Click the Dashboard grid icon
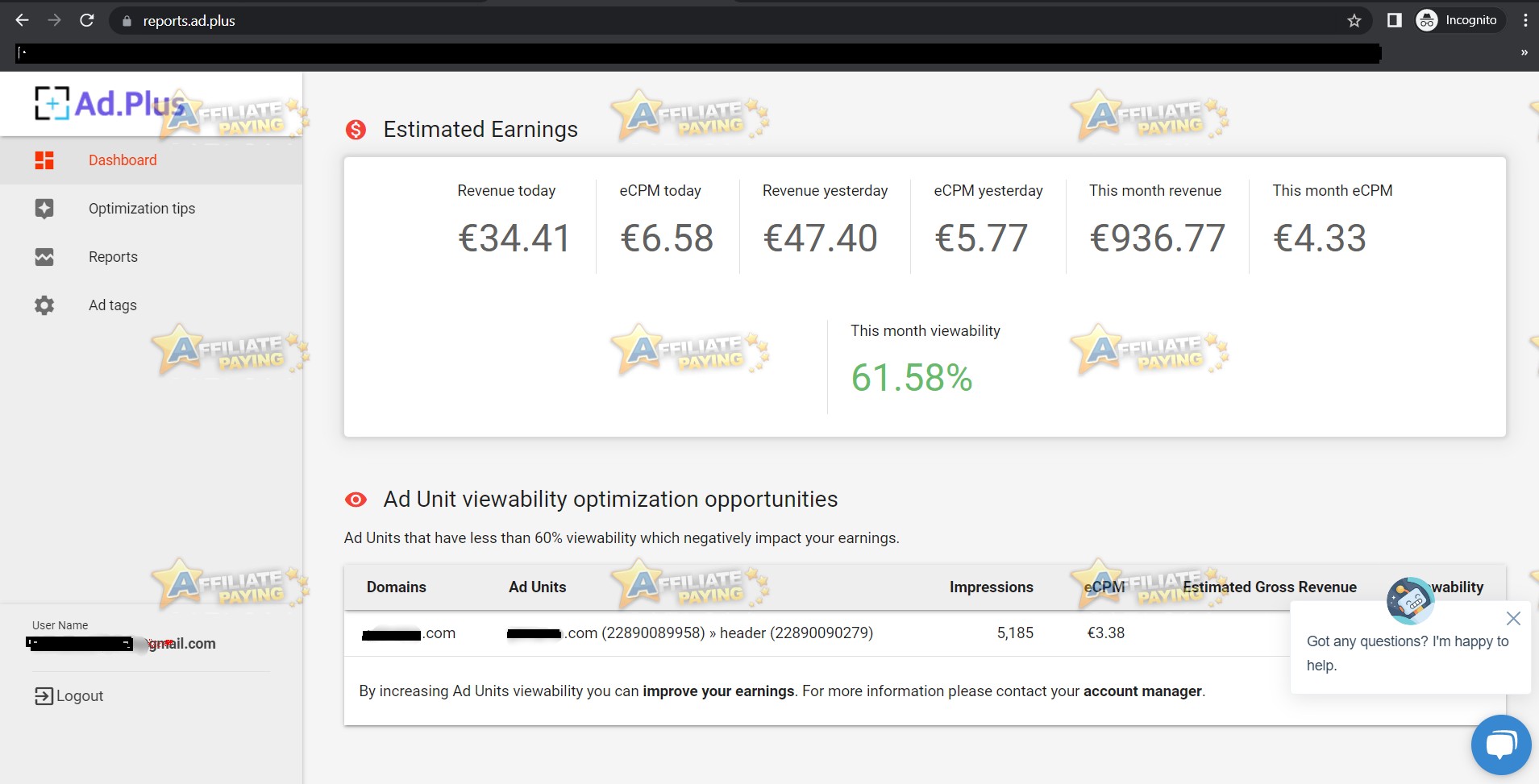The width and height of the screenshot is (1539, 784). pos(44,160)
